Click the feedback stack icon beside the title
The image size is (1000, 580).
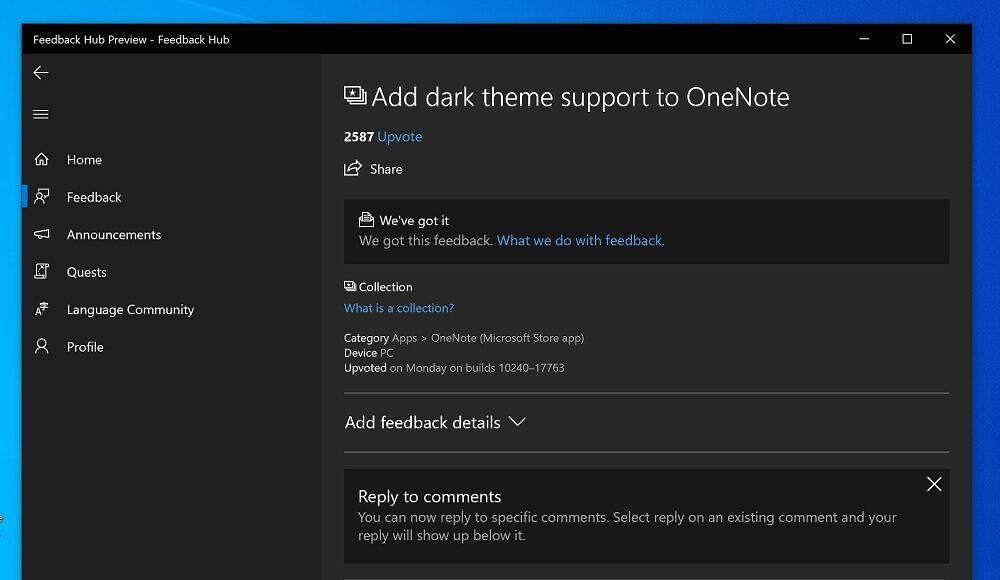(x=355, y=94)
